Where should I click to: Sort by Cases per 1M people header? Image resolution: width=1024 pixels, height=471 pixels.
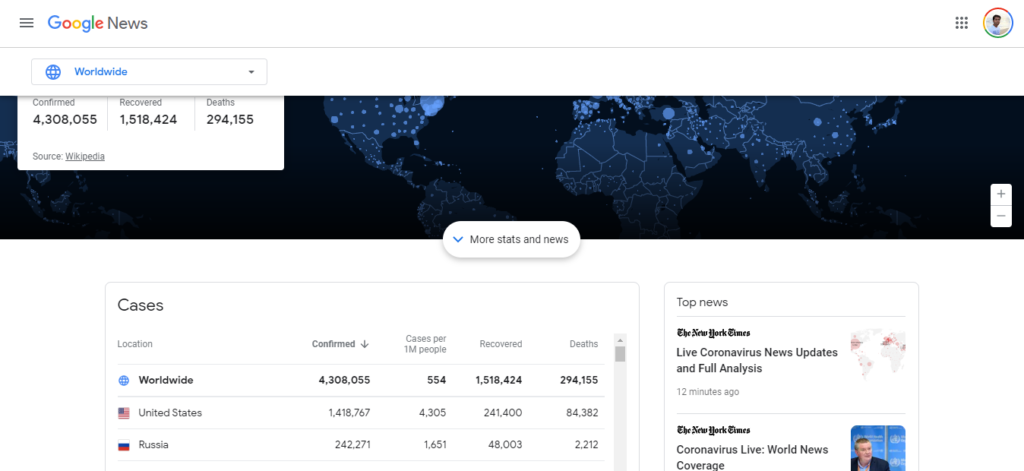point(426,344)
